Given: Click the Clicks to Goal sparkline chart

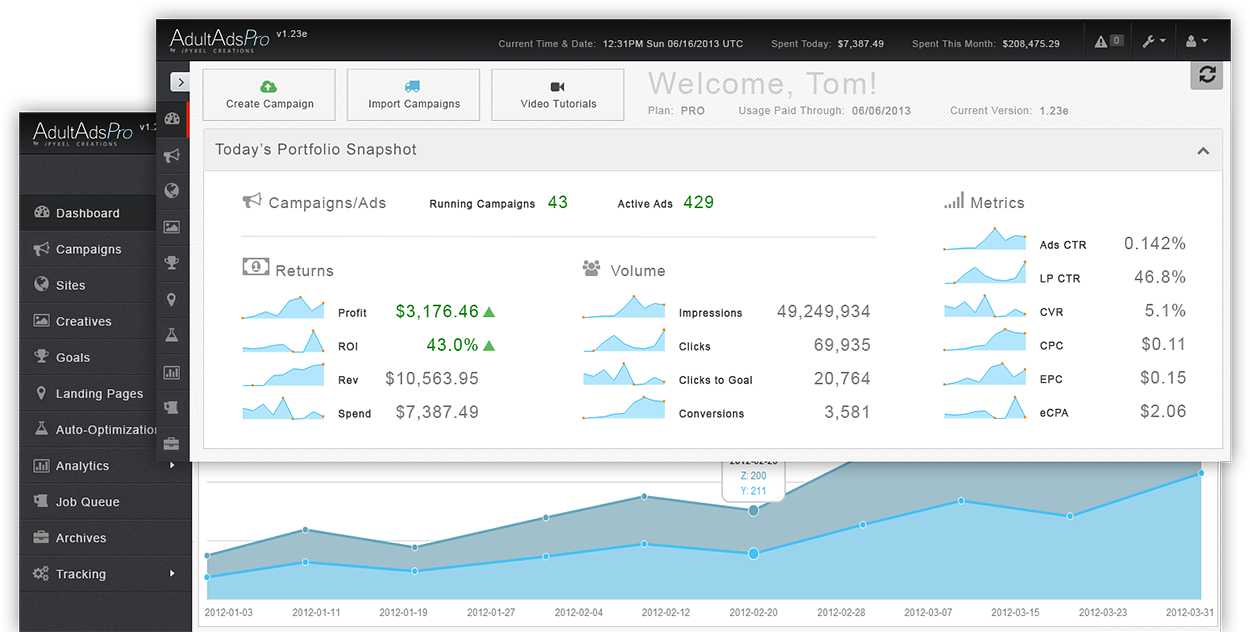Looking at the screenshot, I should pos(625,374).
